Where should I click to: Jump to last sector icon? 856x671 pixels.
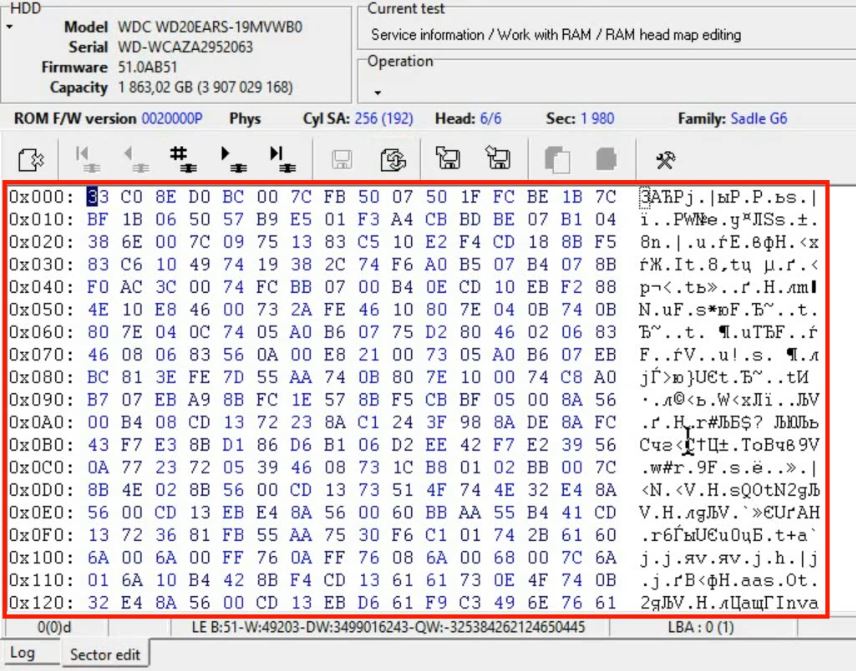pos(280,159)
